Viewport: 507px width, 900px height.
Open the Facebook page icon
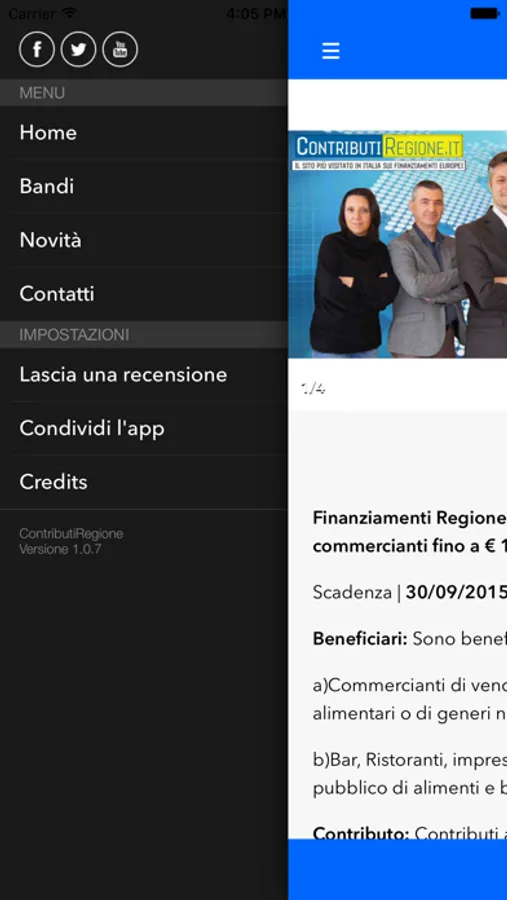coord(37,49)
